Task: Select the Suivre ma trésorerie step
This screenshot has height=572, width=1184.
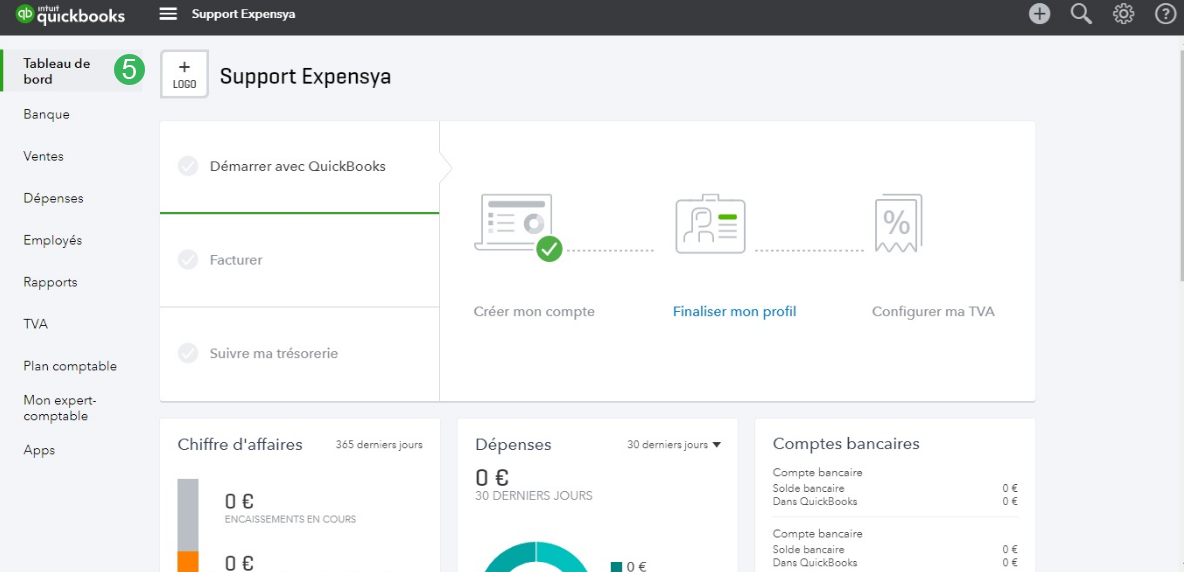Action: (300, 354)
